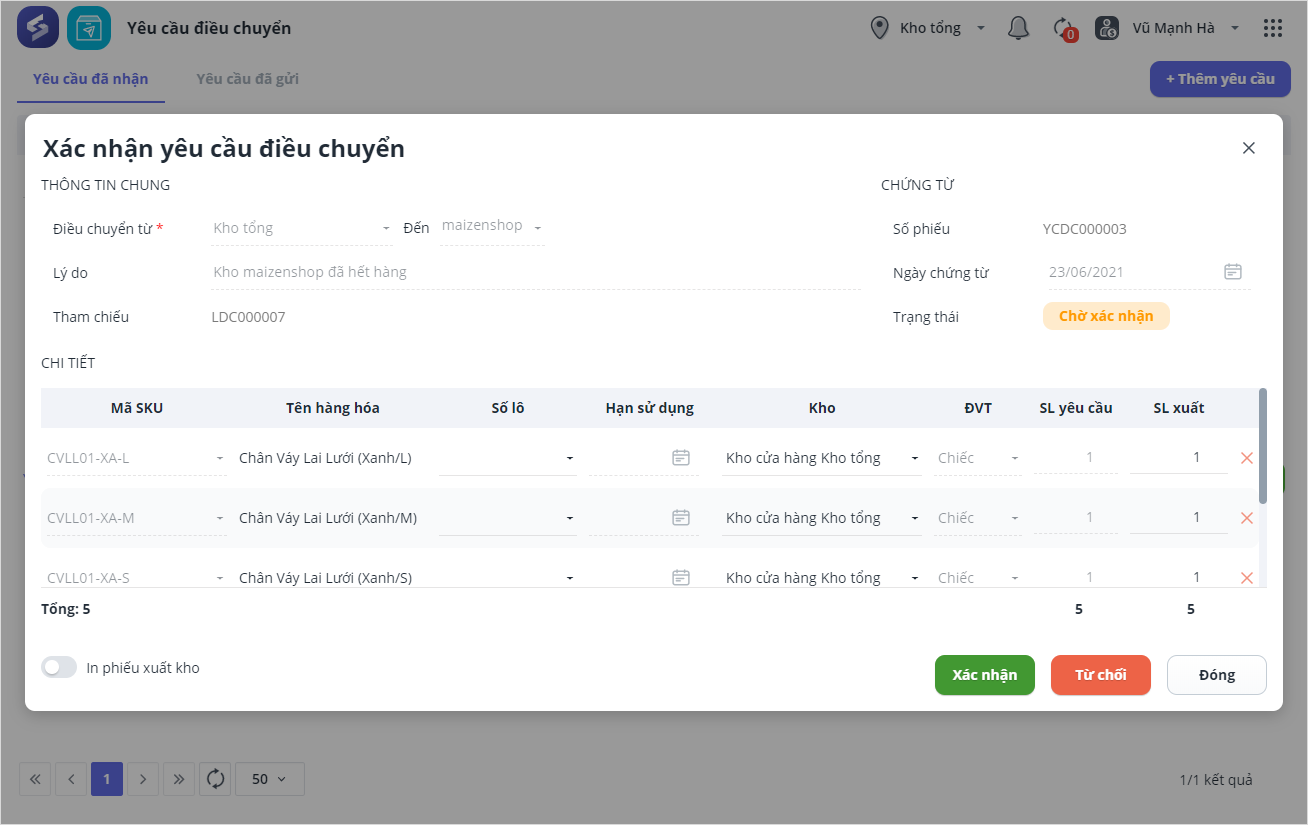Viewport: 1308px width, 825px height.
Task: Click SL xuất field for Xanh/L row
Action: (1180, 458)
